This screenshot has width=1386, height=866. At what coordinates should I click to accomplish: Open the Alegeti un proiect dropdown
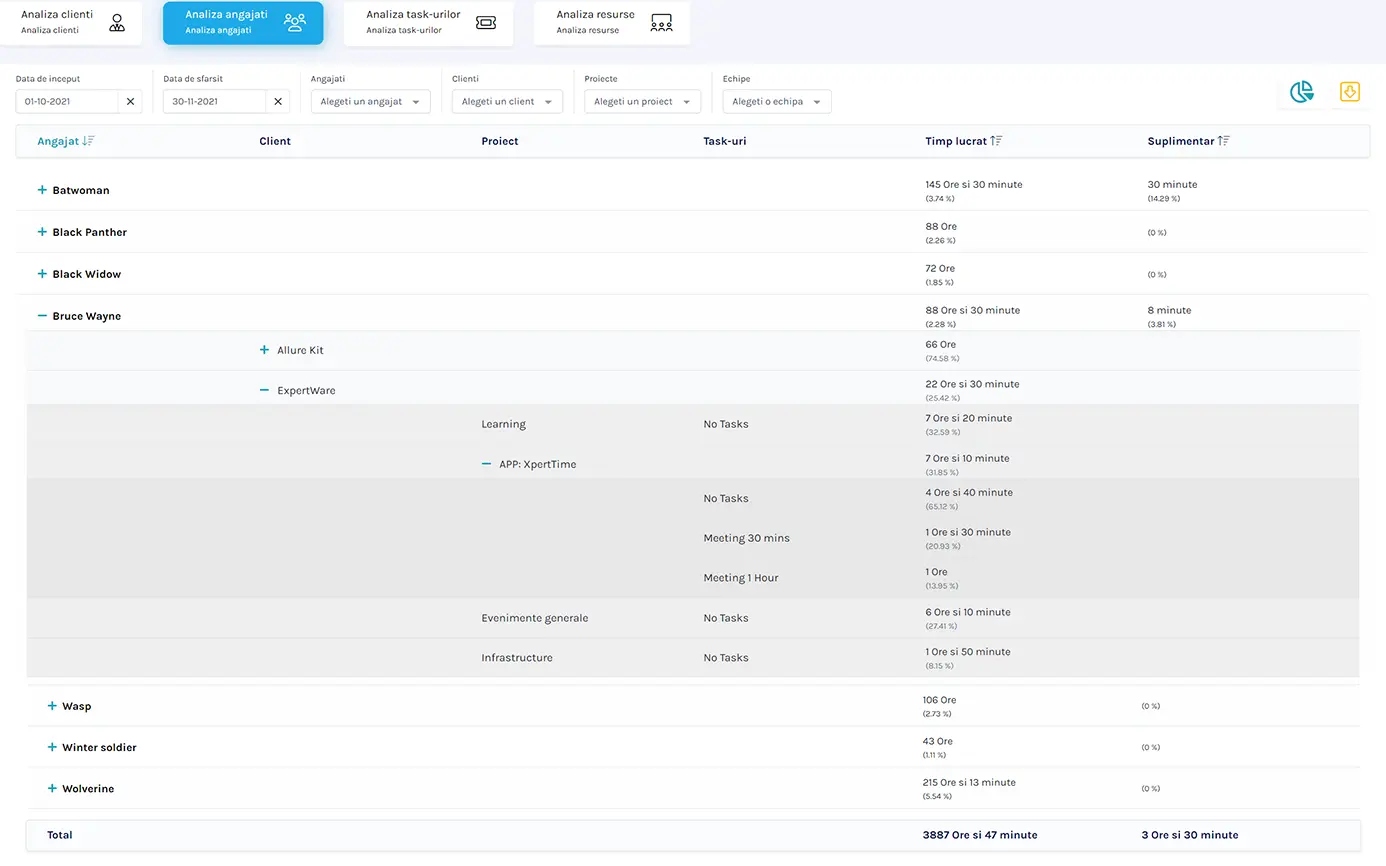(642, 101)
